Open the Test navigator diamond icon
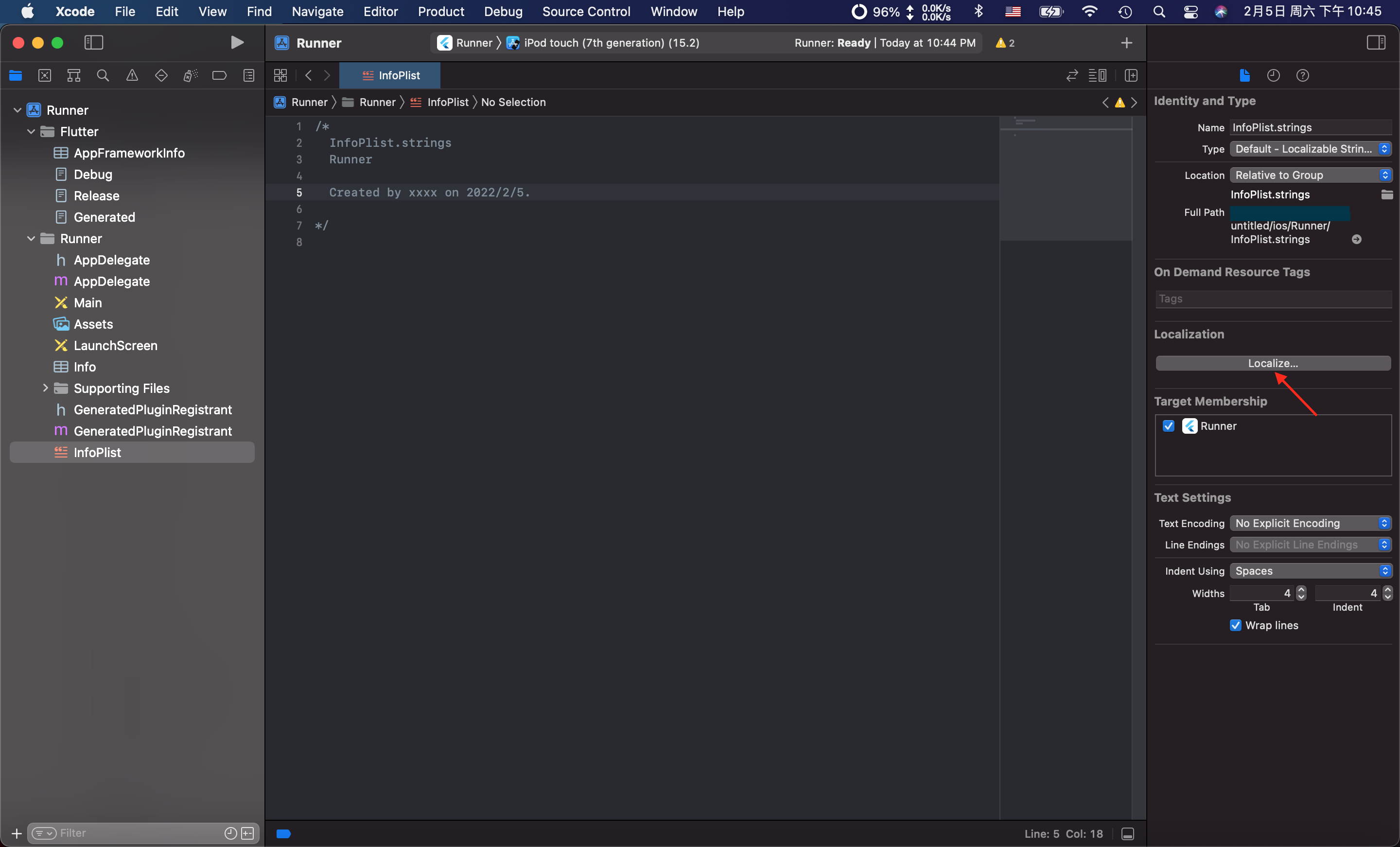1400x847 pixels. (161, 75)
